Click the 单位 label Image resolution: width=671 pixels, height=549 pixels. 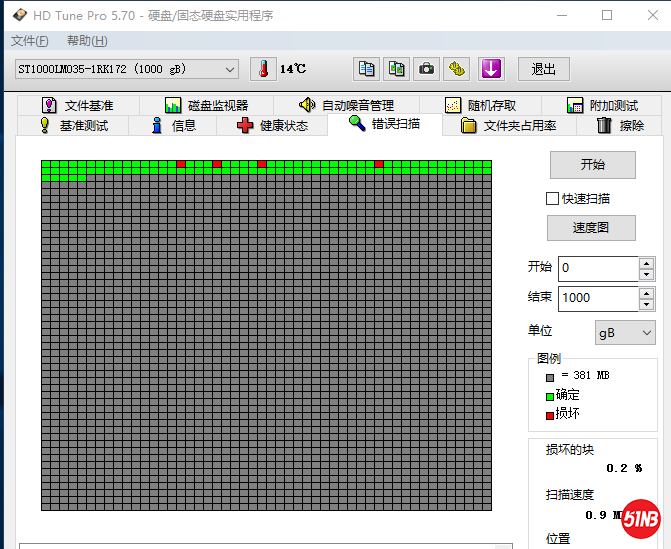[540, 330]
